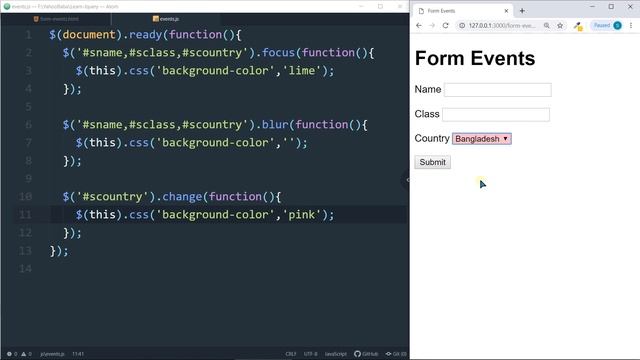Focus the Name text field

498,90
